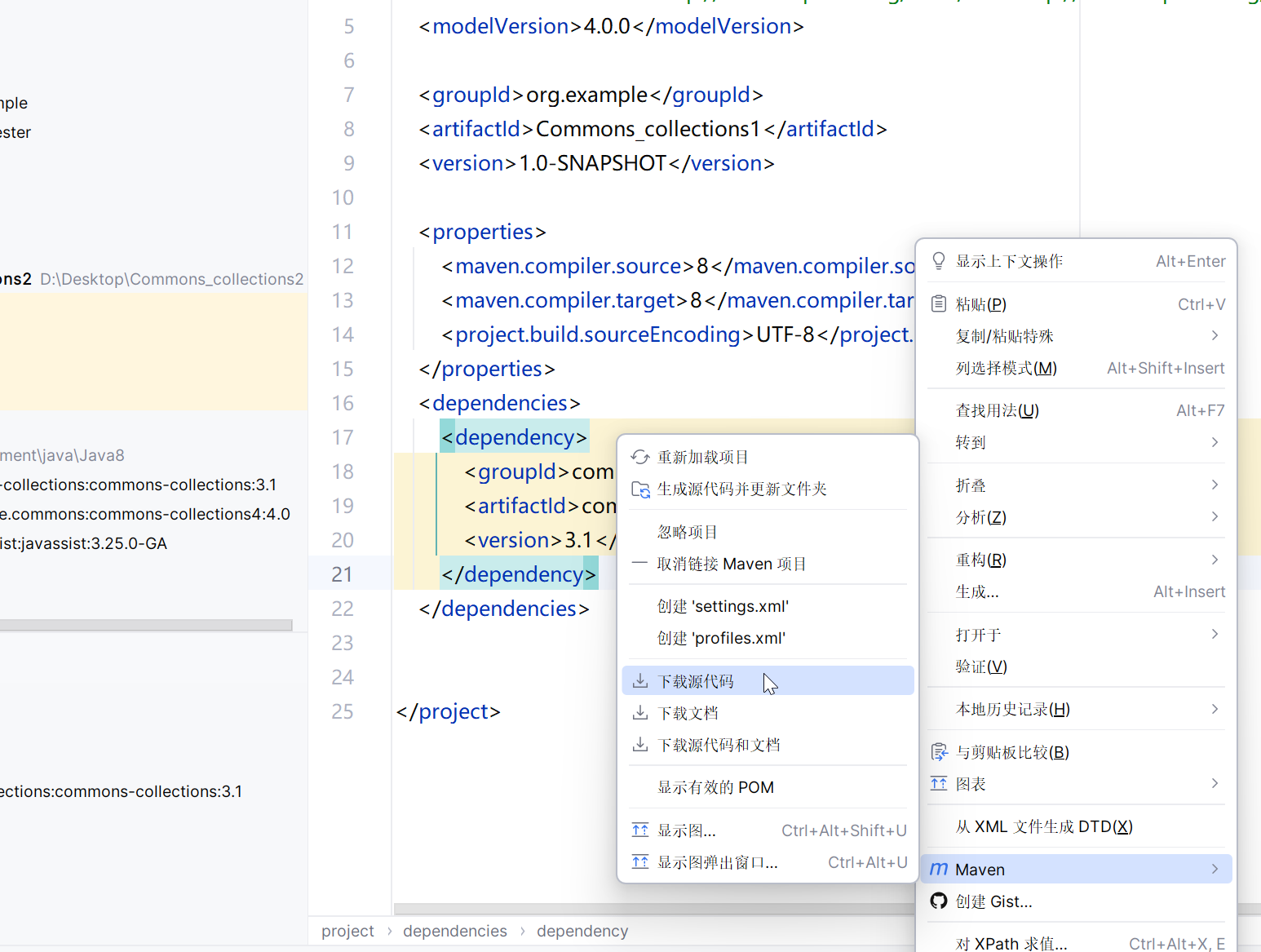Click line number 21 in the gutter
The image size is (1261, 952).
(343, 574)
